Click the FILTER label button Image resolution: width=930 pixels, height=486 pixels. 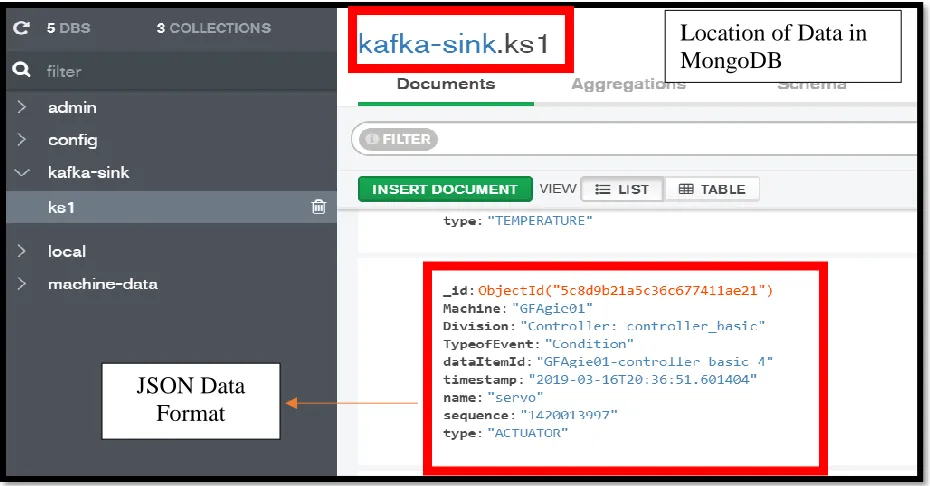point(399,139)
